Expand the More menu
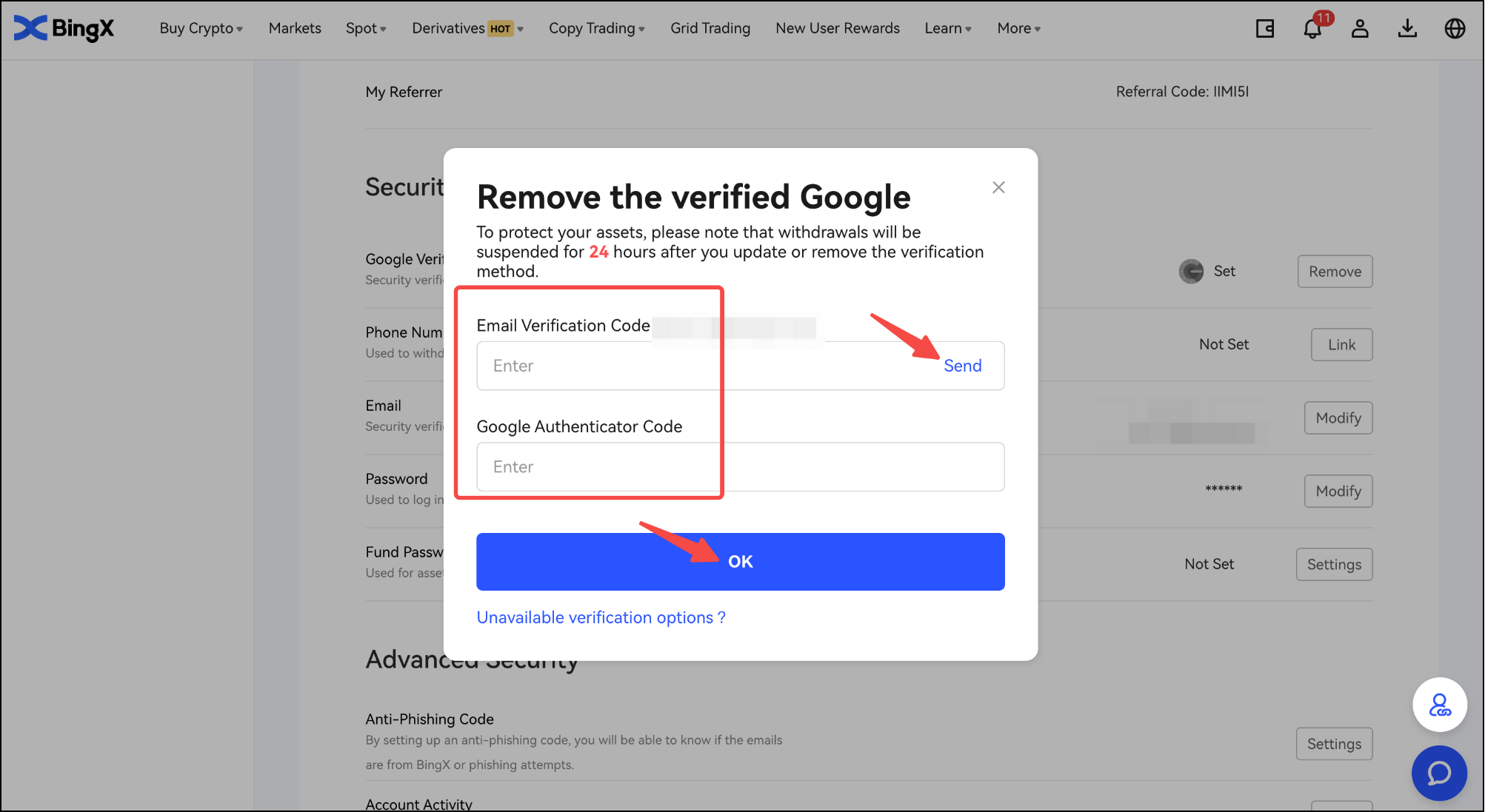Screen dimensions: 1485x812 point(1018,28)
